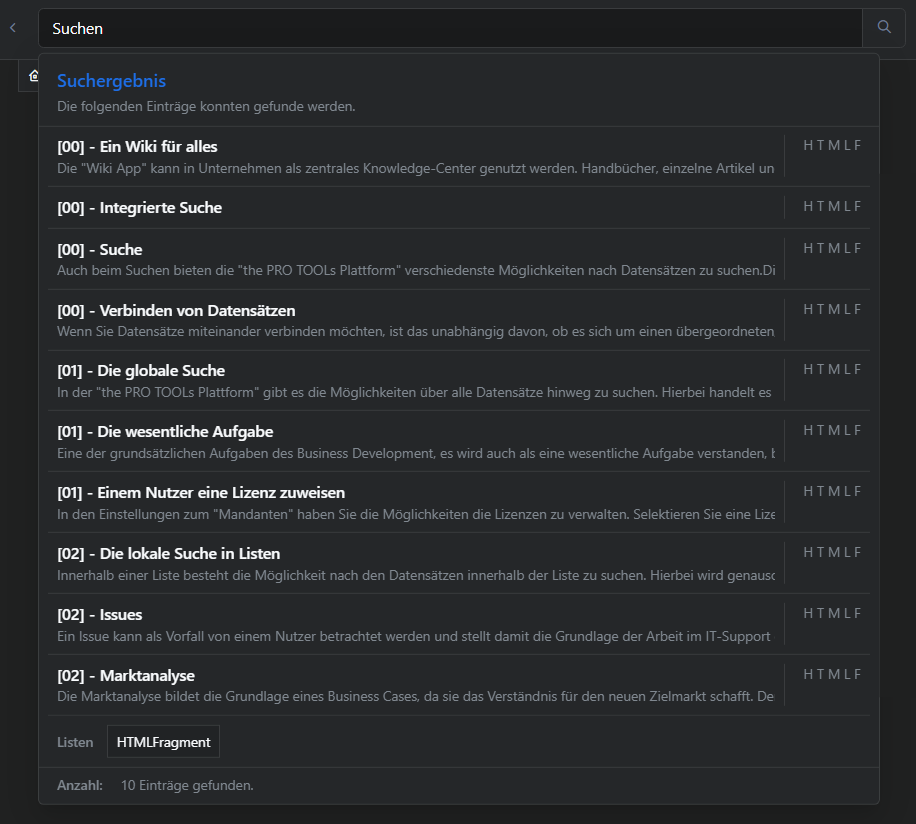916x824 pixels.
Task: Click the magnifier search icon
Action: [x=884, y=27]
